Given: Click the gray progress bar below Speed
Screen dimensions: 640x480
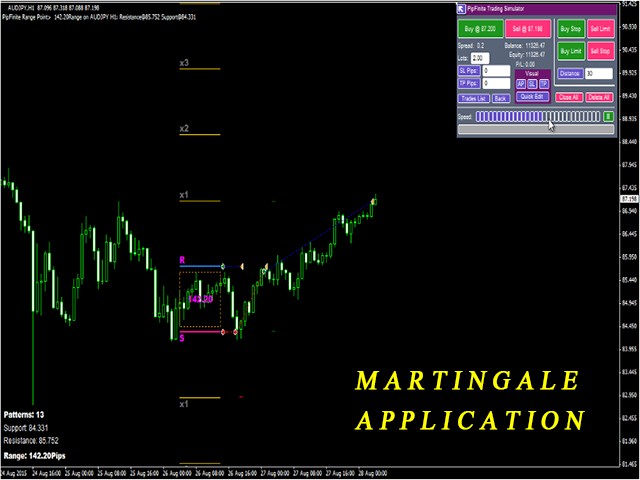Looking at the screenshot, I should coord(536,129).
